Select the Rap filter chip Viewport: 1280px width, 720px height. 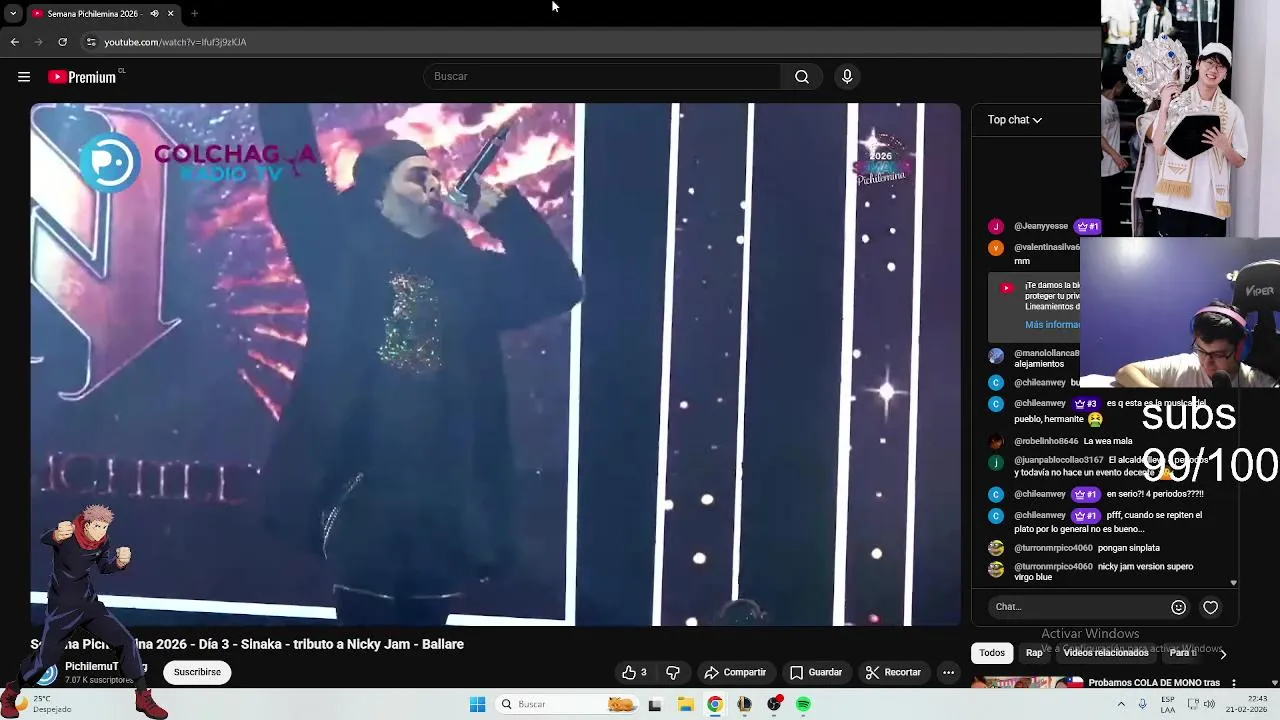(1034, 653)
